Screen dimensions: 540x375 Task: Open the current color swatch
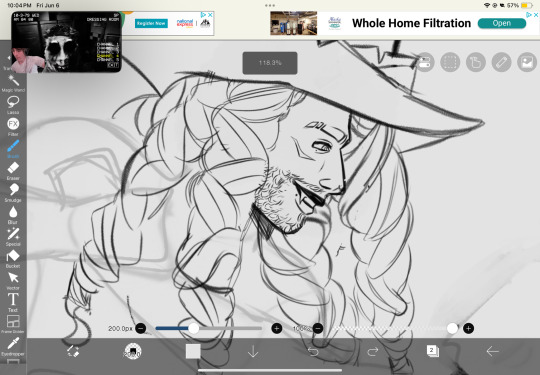193,352
